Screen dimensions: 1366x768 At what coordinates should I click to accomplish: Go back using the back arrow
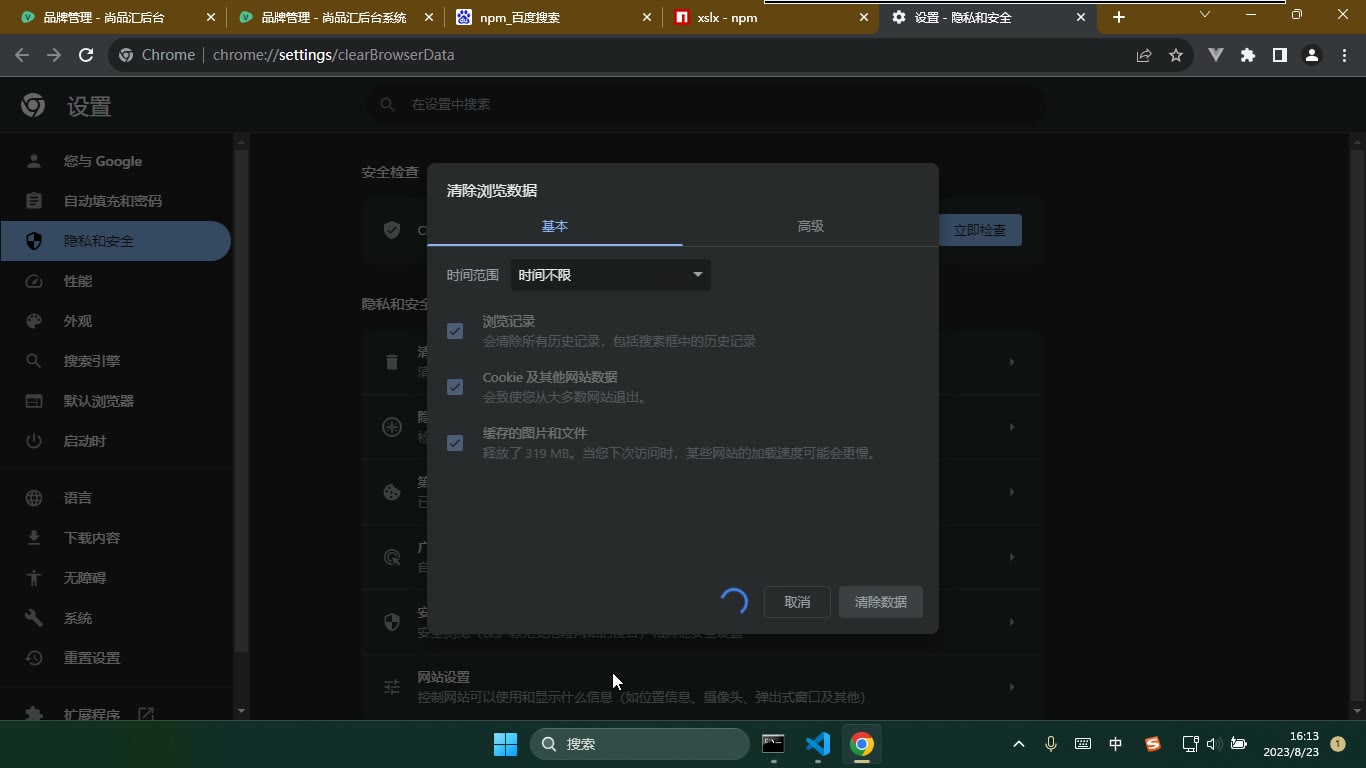(22, 55)
